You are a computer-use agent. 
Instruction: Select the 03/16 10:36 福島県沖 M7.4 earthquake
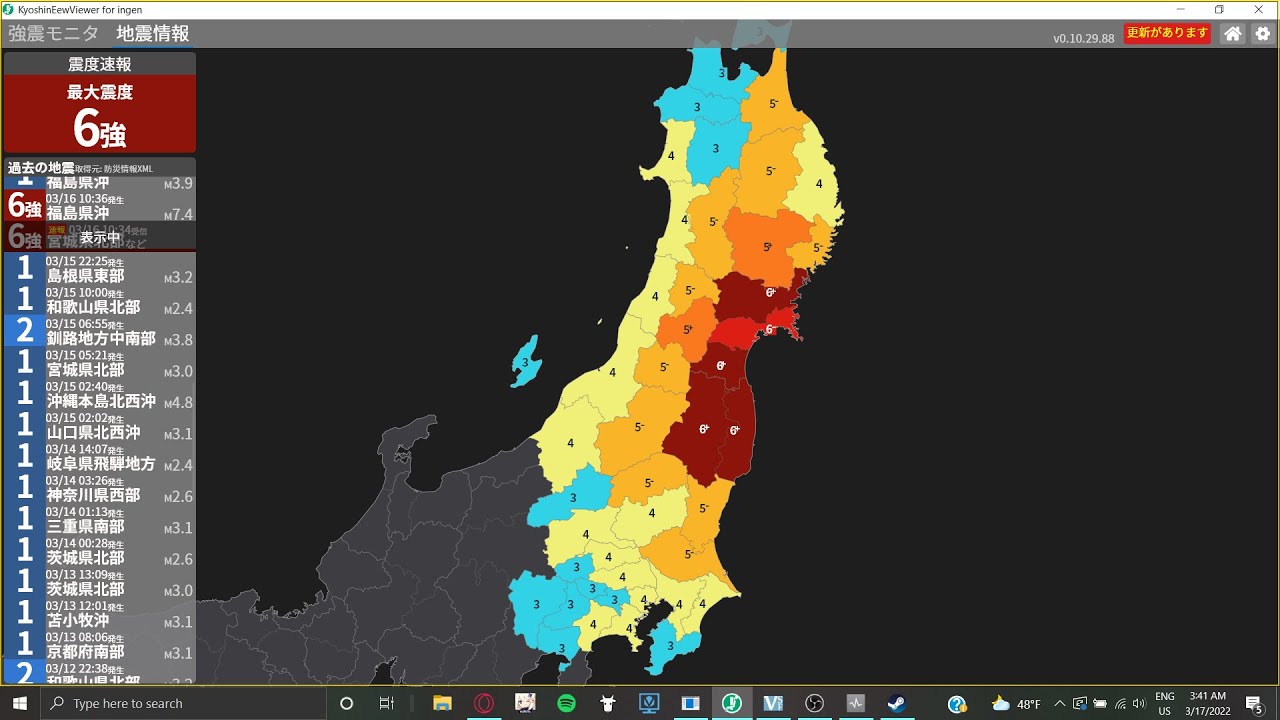(x=100, y=206)
